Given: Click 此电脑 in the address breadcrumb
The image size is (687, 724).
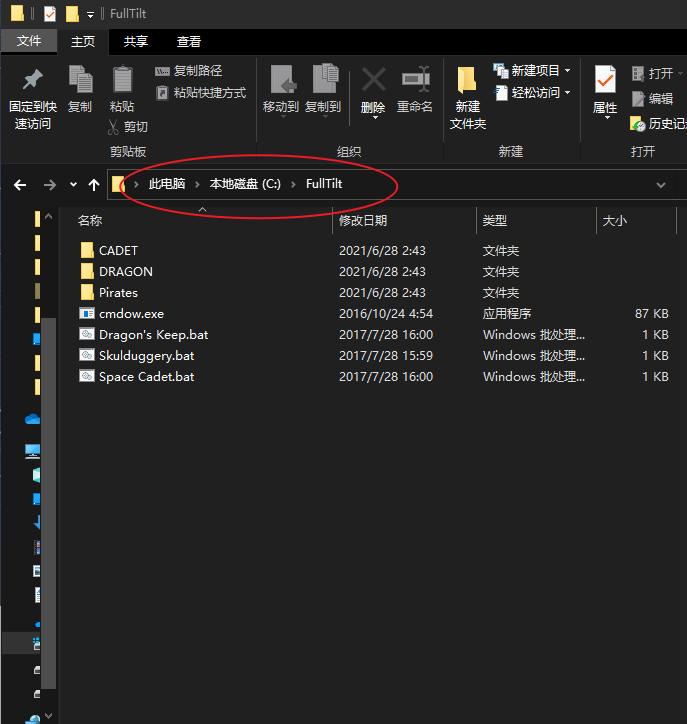Looking at the screenshot, I should coord(167,184).
